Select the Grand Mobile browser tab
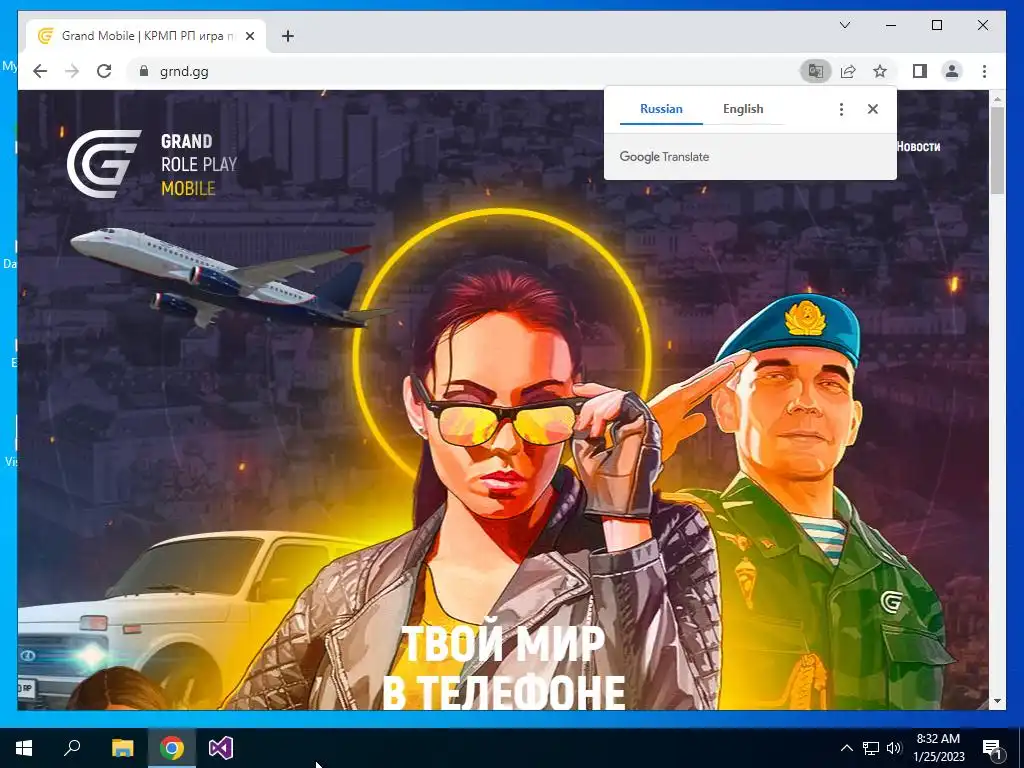This screenshot has height=768, width=1024. coord(146,36)
